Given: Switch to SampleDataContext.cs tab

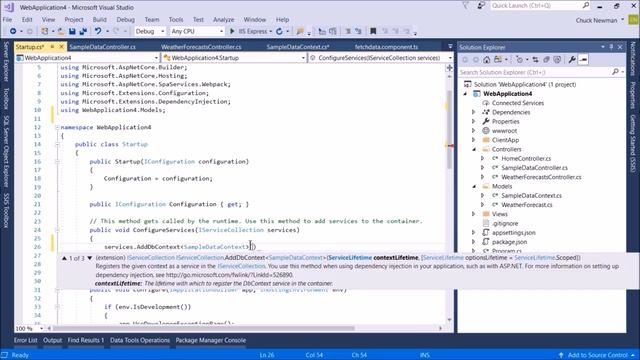Looking at the screenshot, I should tap(298, 47).
